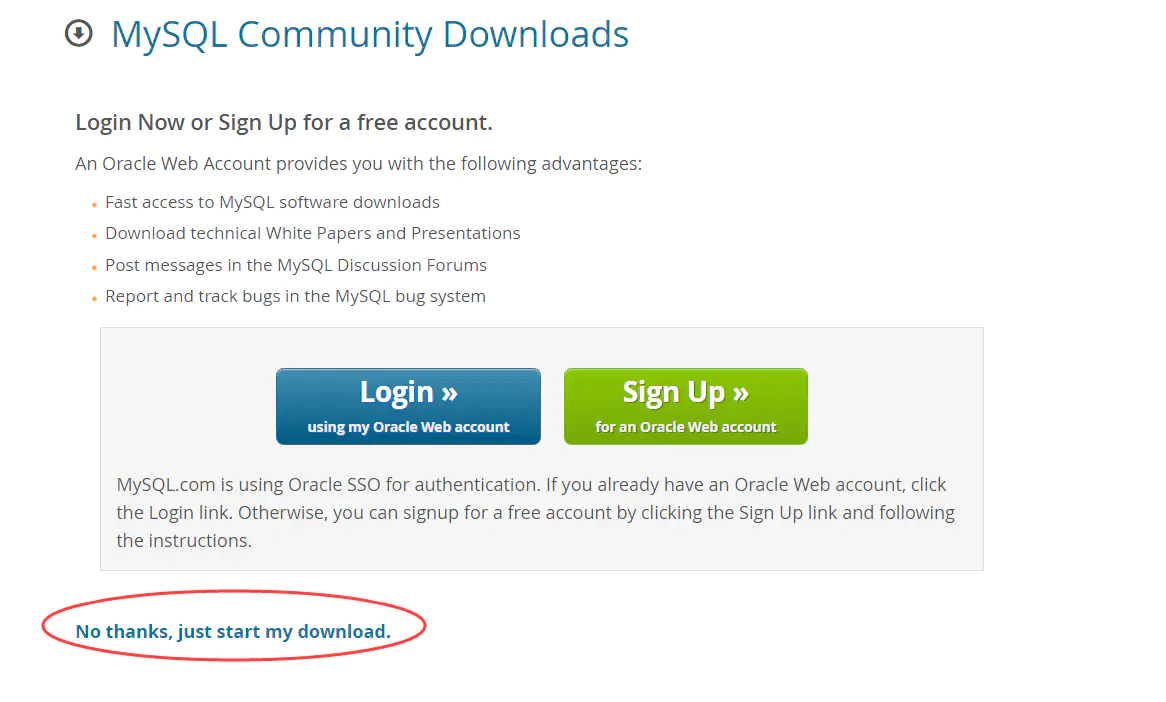This screenshot has width=1166, height=702.
Task: Click the double chevron on Sign Up button
Action: coord(741,393)
